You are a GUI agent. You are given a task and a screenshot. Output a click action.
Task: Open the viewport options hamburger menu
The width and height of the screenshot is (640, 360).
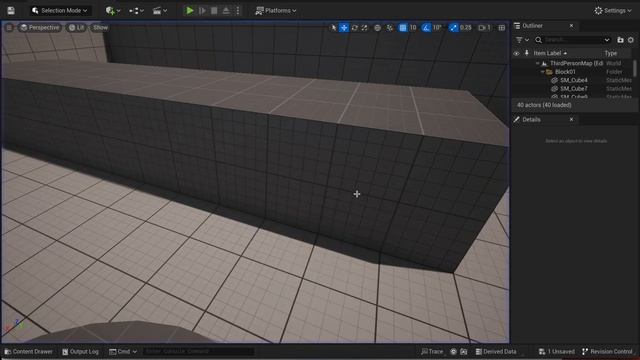click(9, 27)
